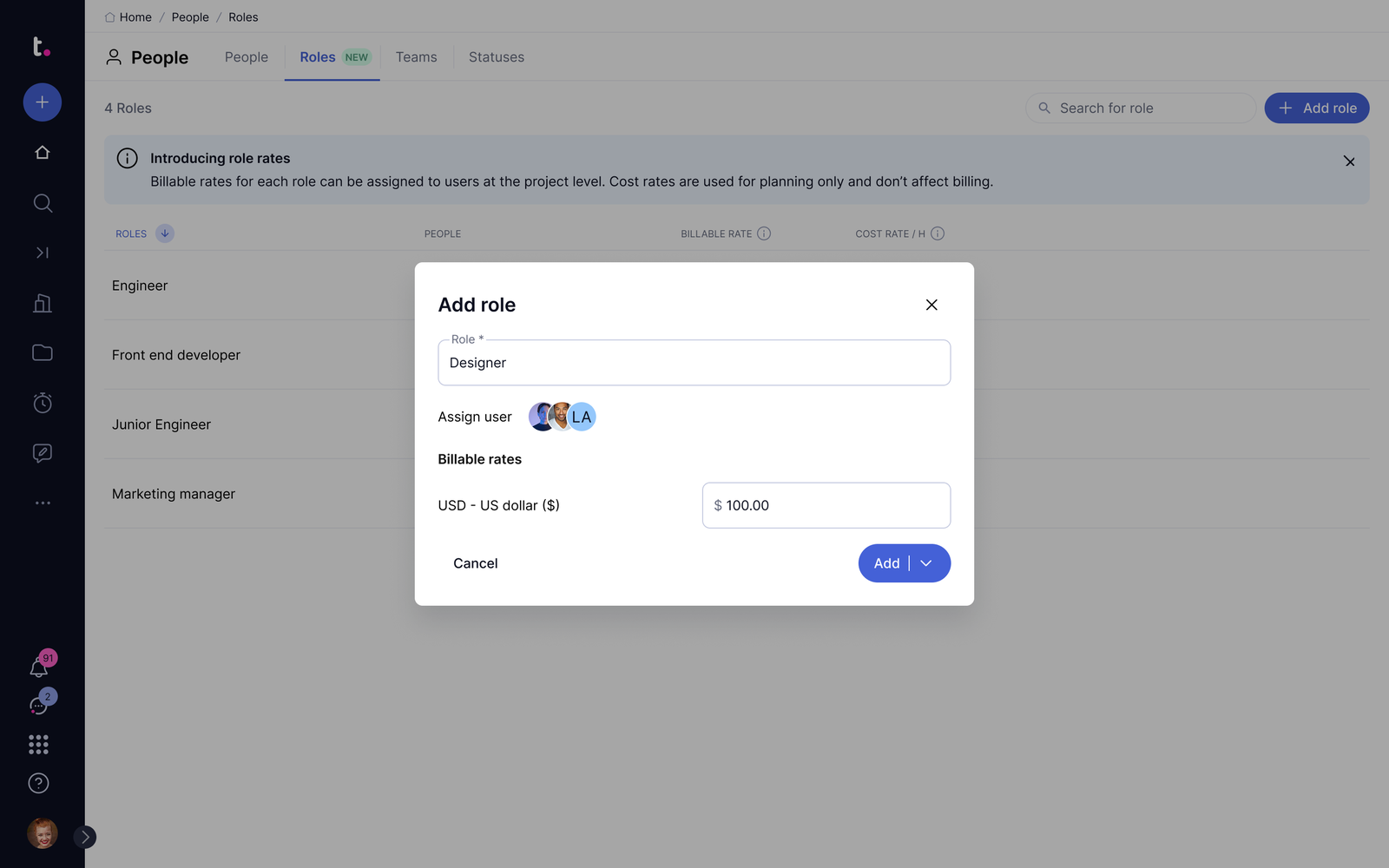The height and width of the screenshot is (868, 1389).
Task: Click the Role name input field
Action: tap(694, 363)
